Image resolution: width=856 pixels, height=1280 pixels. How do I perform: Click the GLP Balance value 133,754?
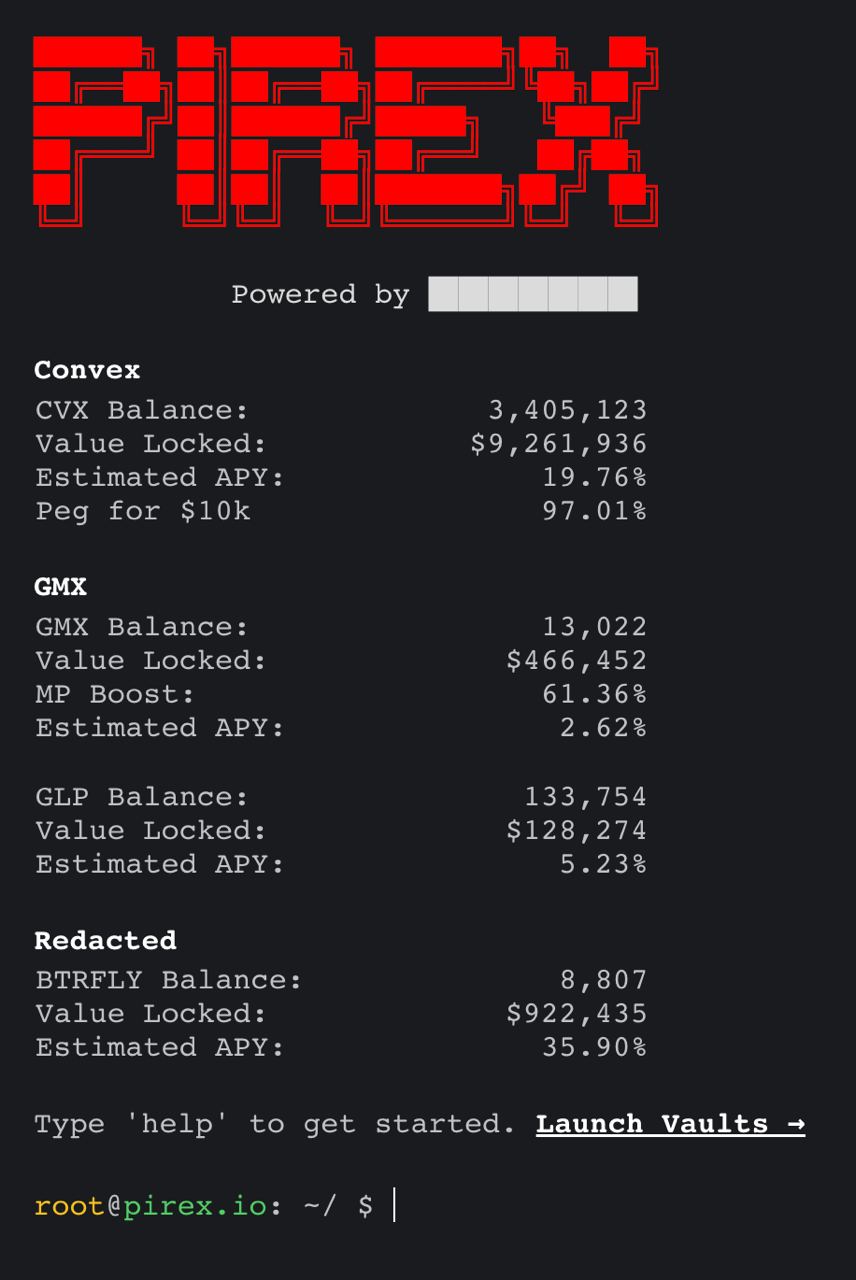point(585,797)
